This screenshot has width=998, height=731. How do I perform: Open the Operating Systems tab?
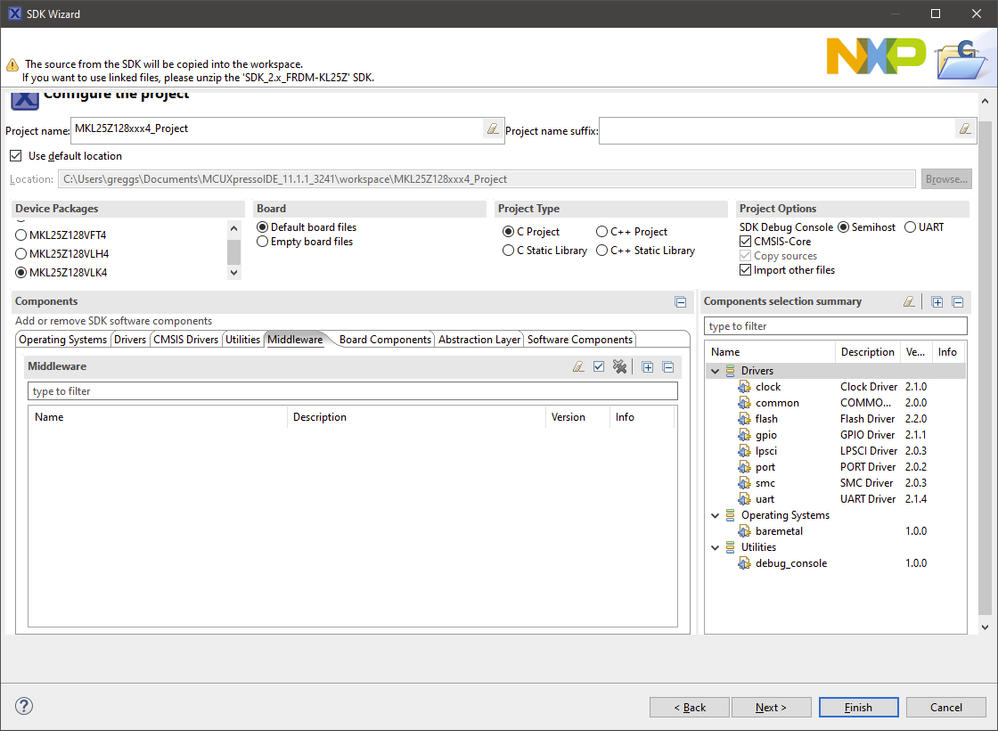[x=63, y=339]
